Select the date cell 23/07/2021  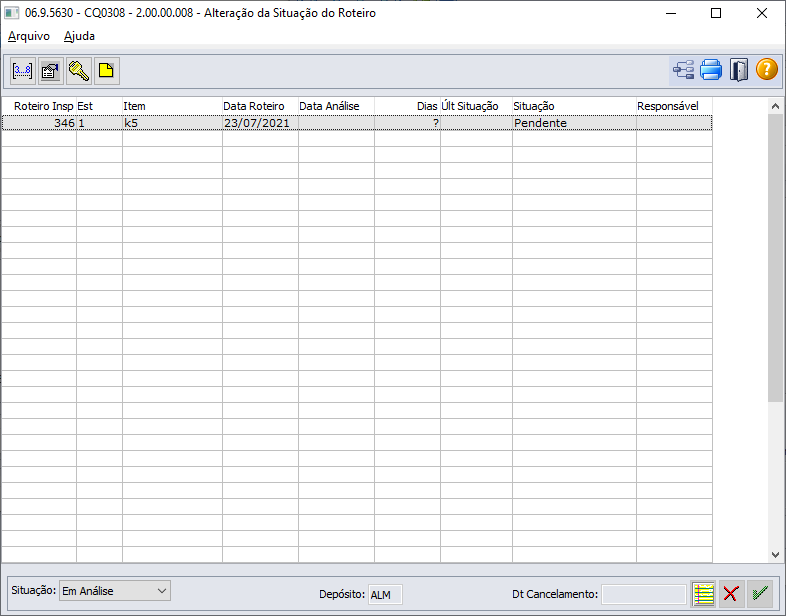click(260, 123)
